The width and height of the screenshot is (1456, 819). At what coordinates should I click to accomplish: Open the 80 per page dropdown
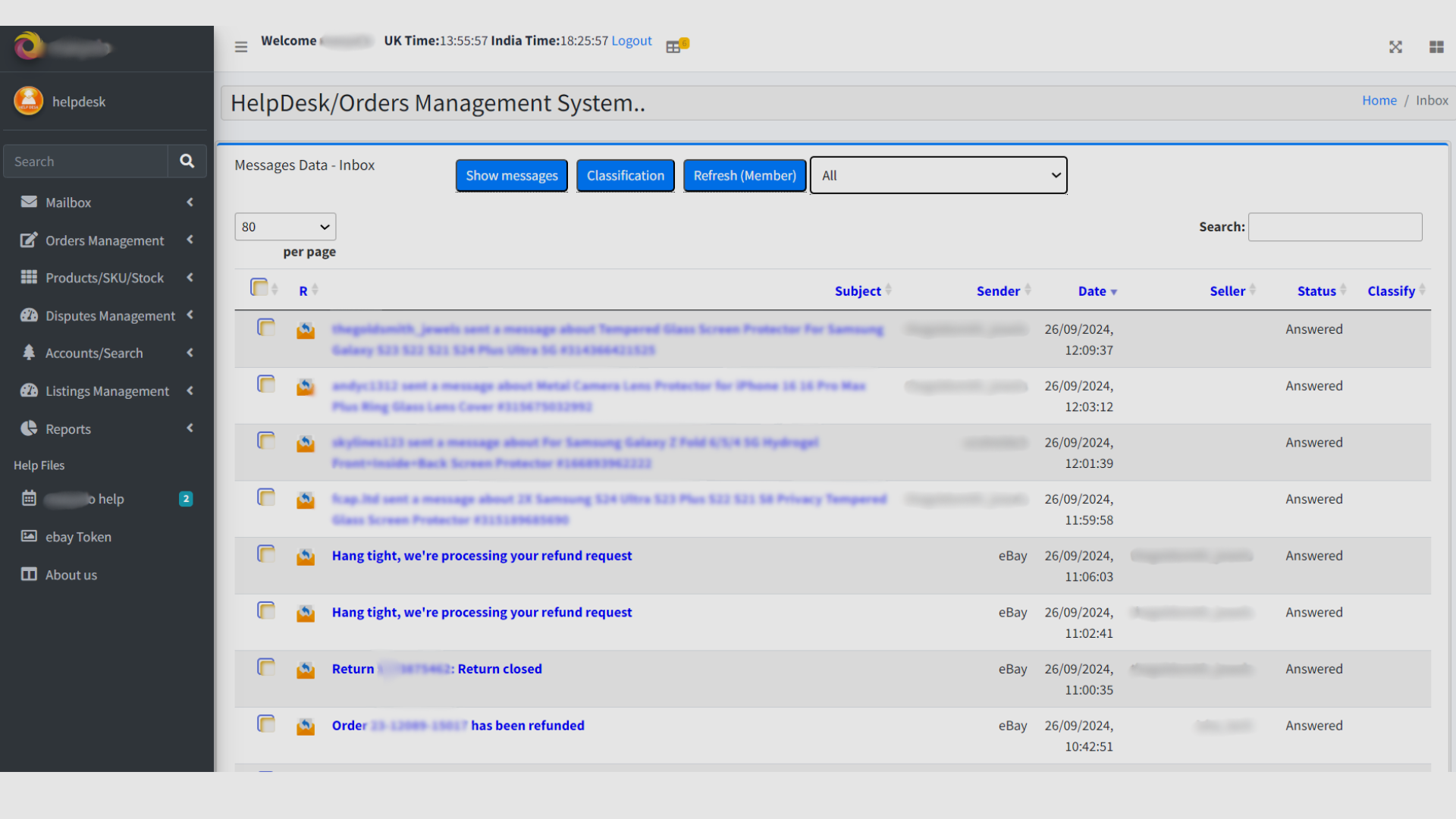click(x=285, y=227)
